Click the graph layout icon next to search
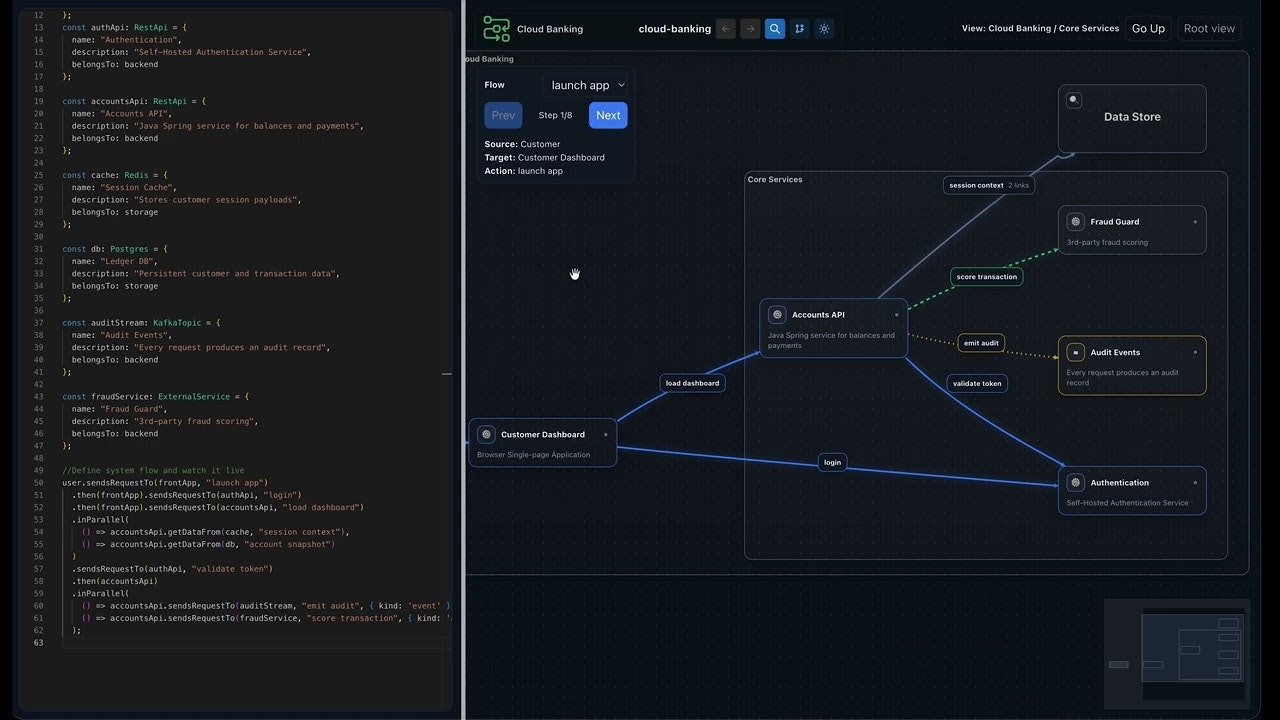Image resolution: width=1280 pixels, height=720 pixels. tap(799, 29)
